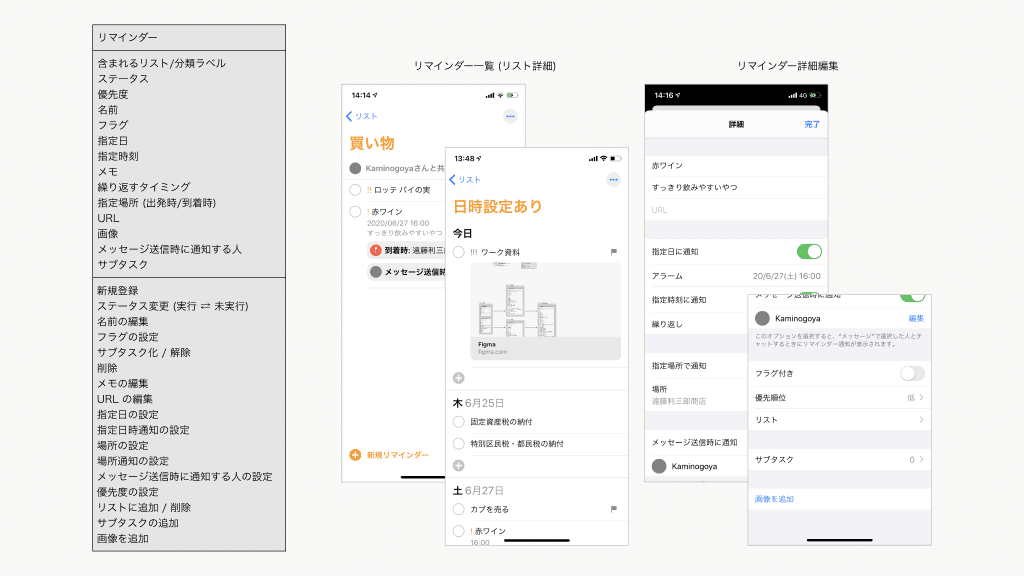This screenshot has width=1024, height=576.
Task: Tap the back chevron リスト in 買い物 screen
Action: 362,116
